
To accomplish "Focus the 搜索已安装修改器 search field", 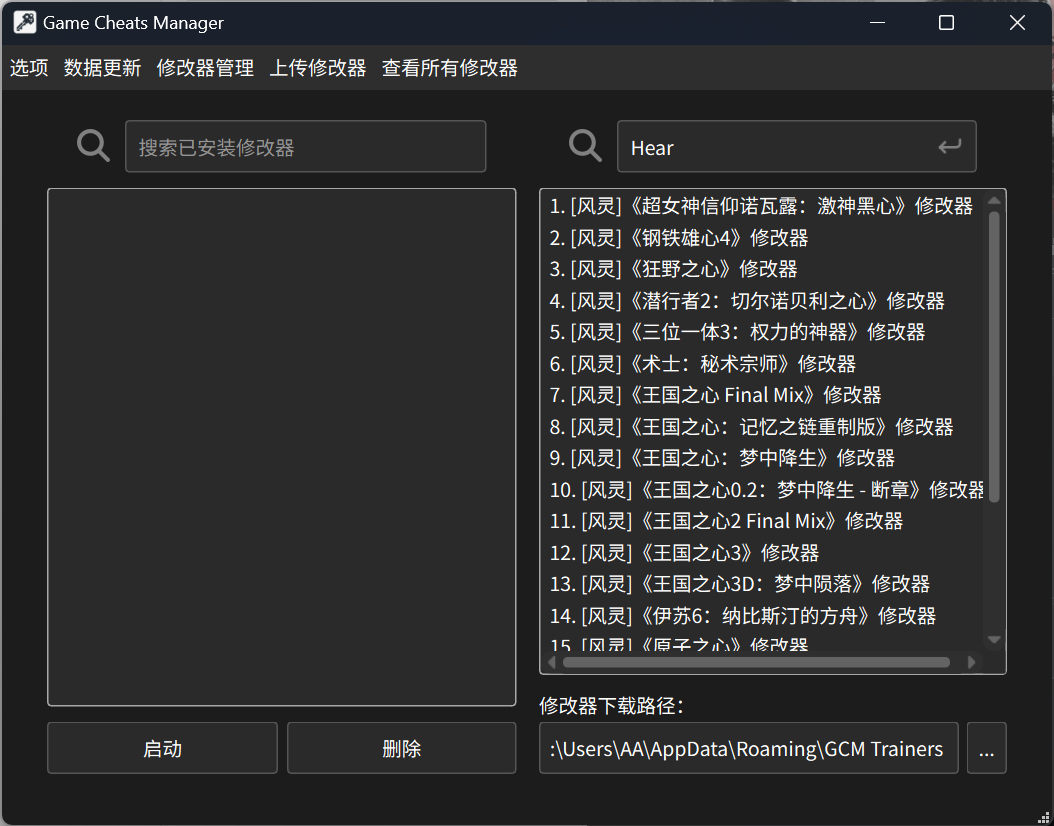I will point(305,147).
